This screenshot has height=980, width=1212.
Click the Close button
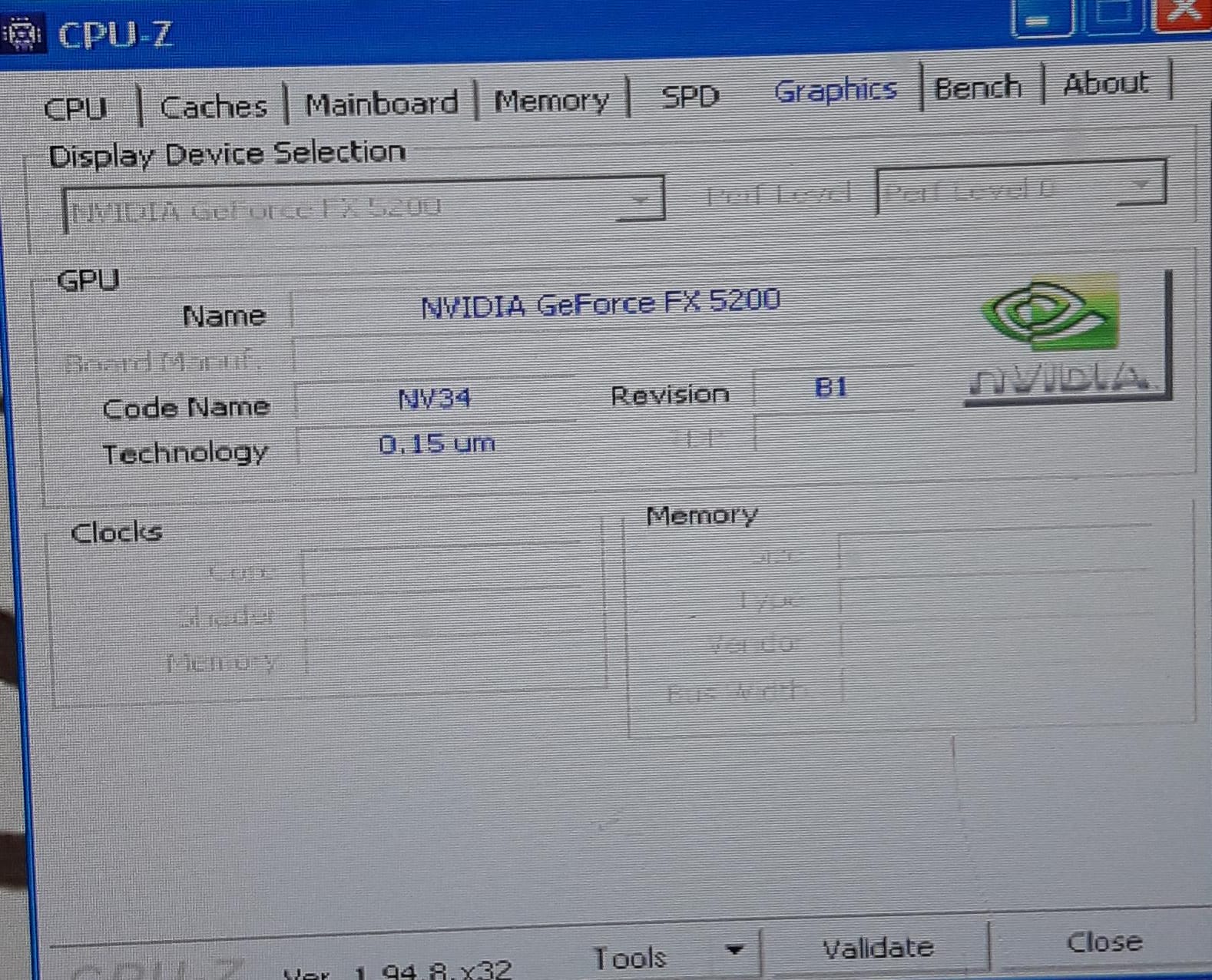click(1104, 942)
